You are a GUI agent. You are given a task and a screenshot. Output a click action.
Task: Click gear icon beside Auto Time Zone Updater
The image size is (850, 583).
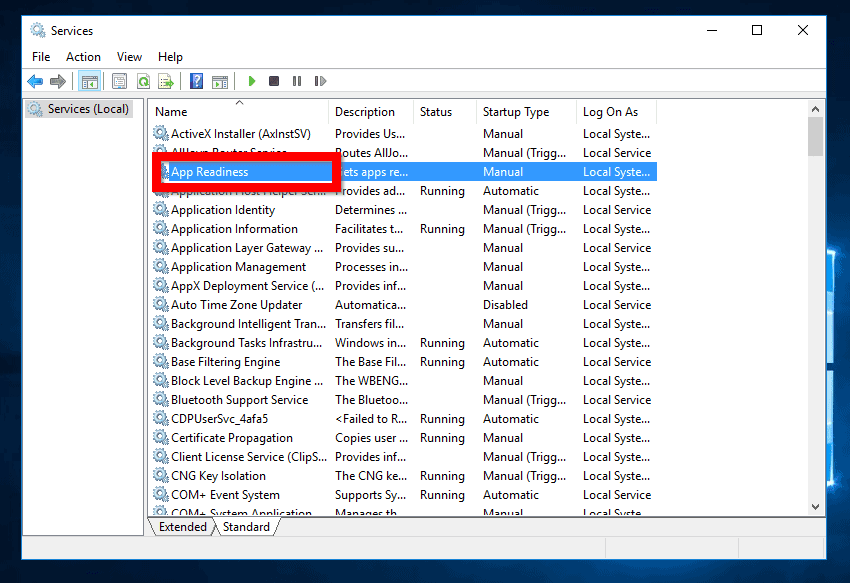(160, 304)
